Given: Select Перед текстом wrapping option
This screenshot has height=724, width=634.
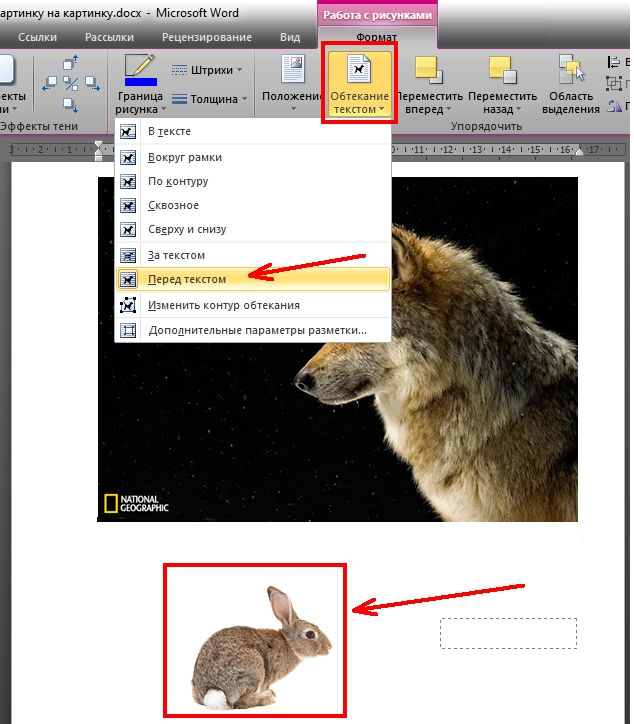Looking at the screenshot, I should pos(253,279).
